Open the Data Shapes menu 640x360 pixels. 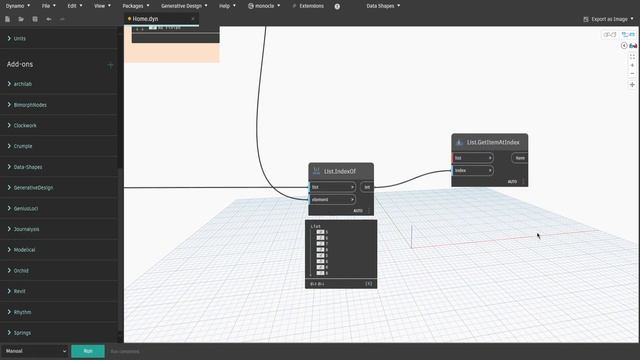383,6
